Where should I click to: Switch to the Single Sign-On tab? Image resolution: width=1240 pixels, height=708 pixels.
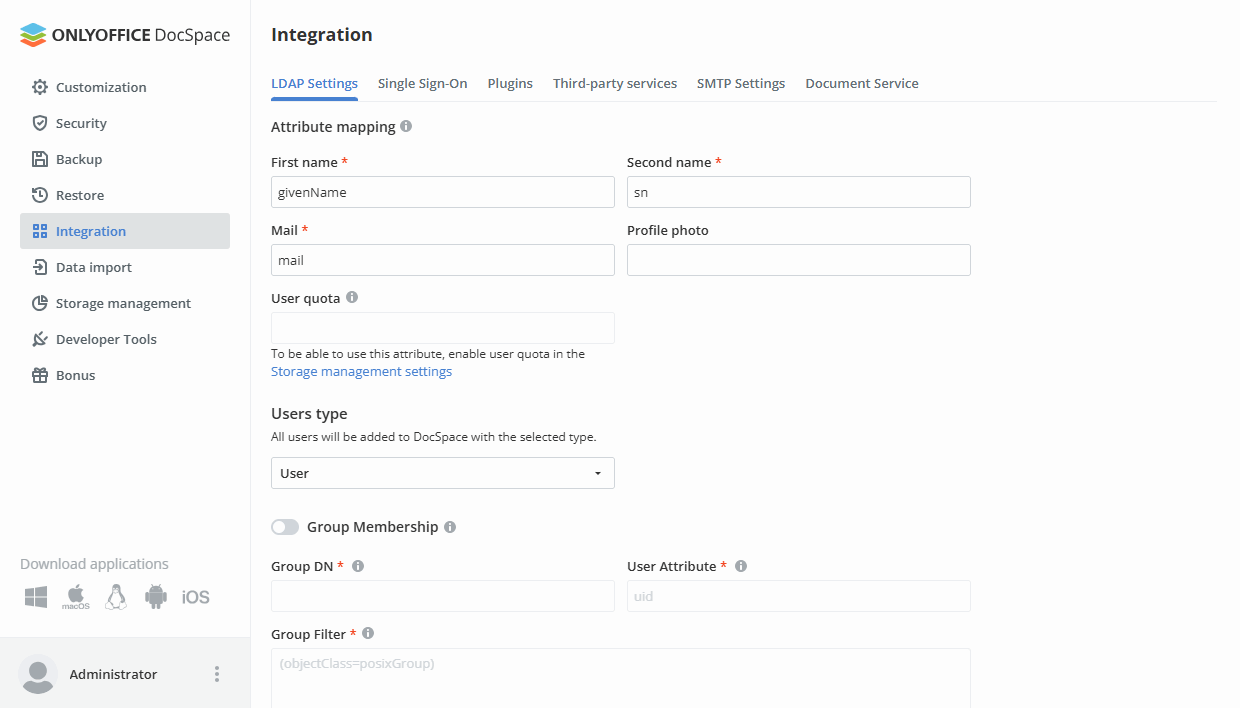(422, 83)
